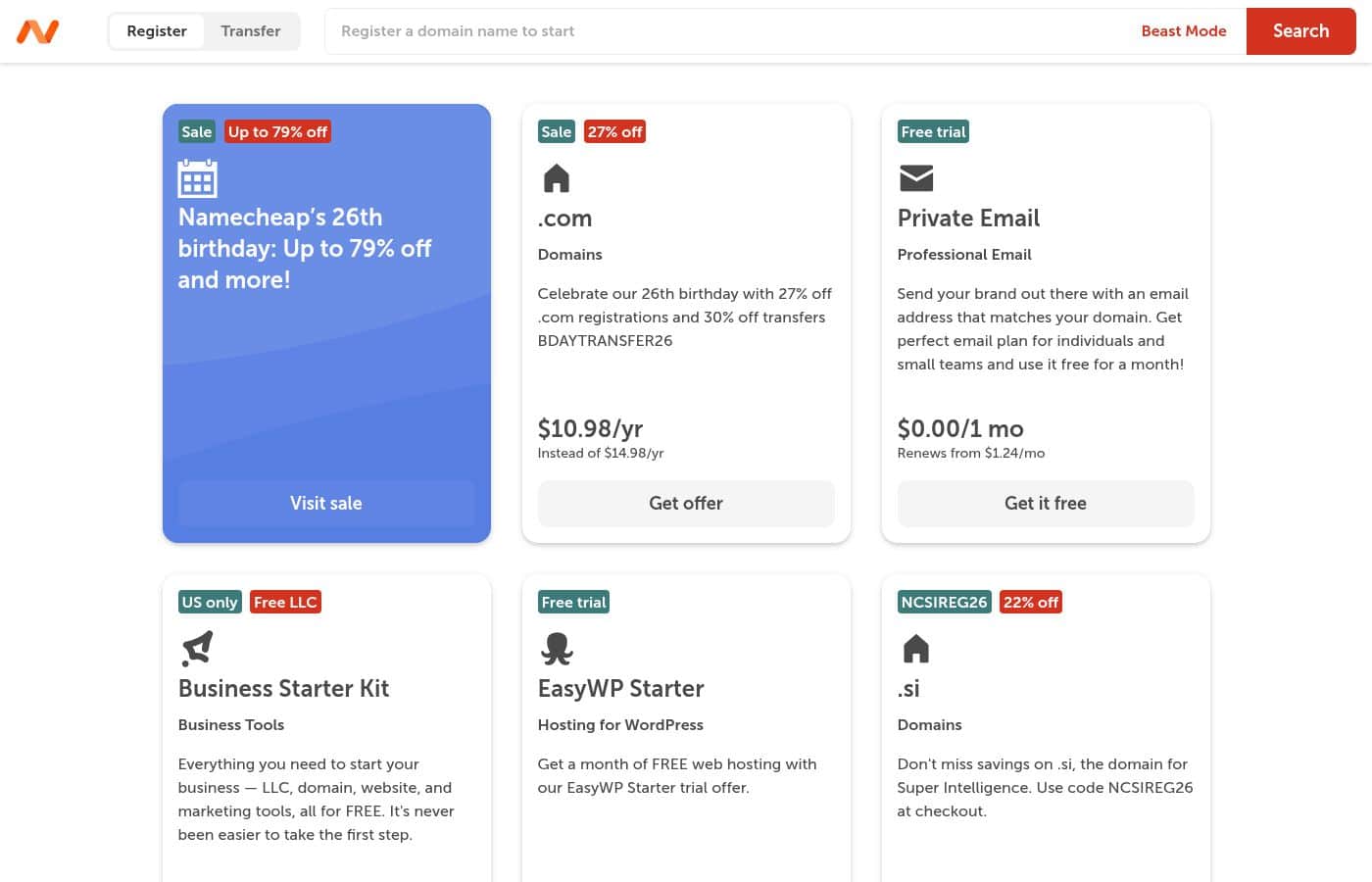Click the rocket icon for Business Starter Kit
Image resolution: width=1372 pixels, height=882 pixels.
click(197, 649)
